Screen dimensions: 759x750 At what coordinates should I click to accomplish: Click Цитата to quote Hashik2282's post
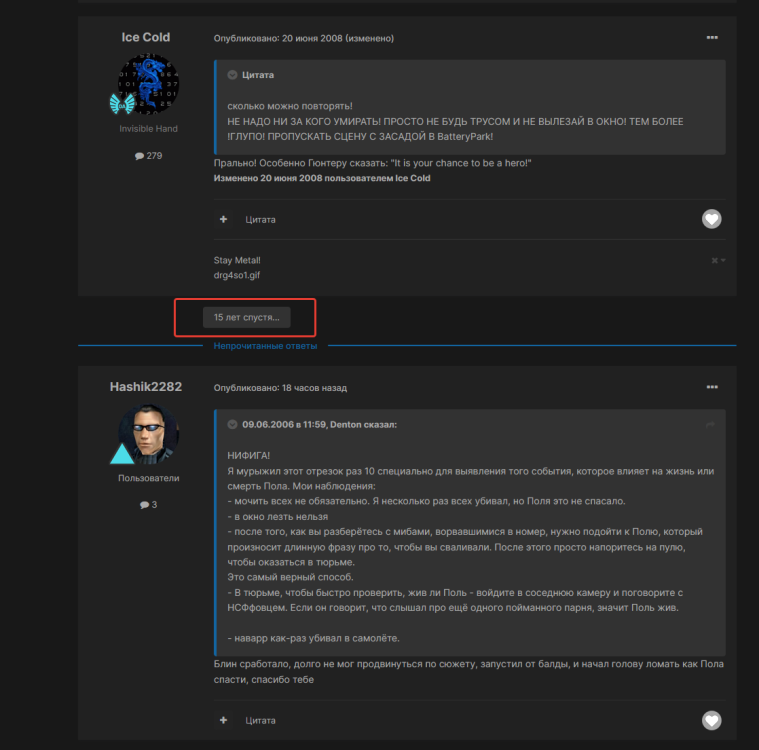259,720
